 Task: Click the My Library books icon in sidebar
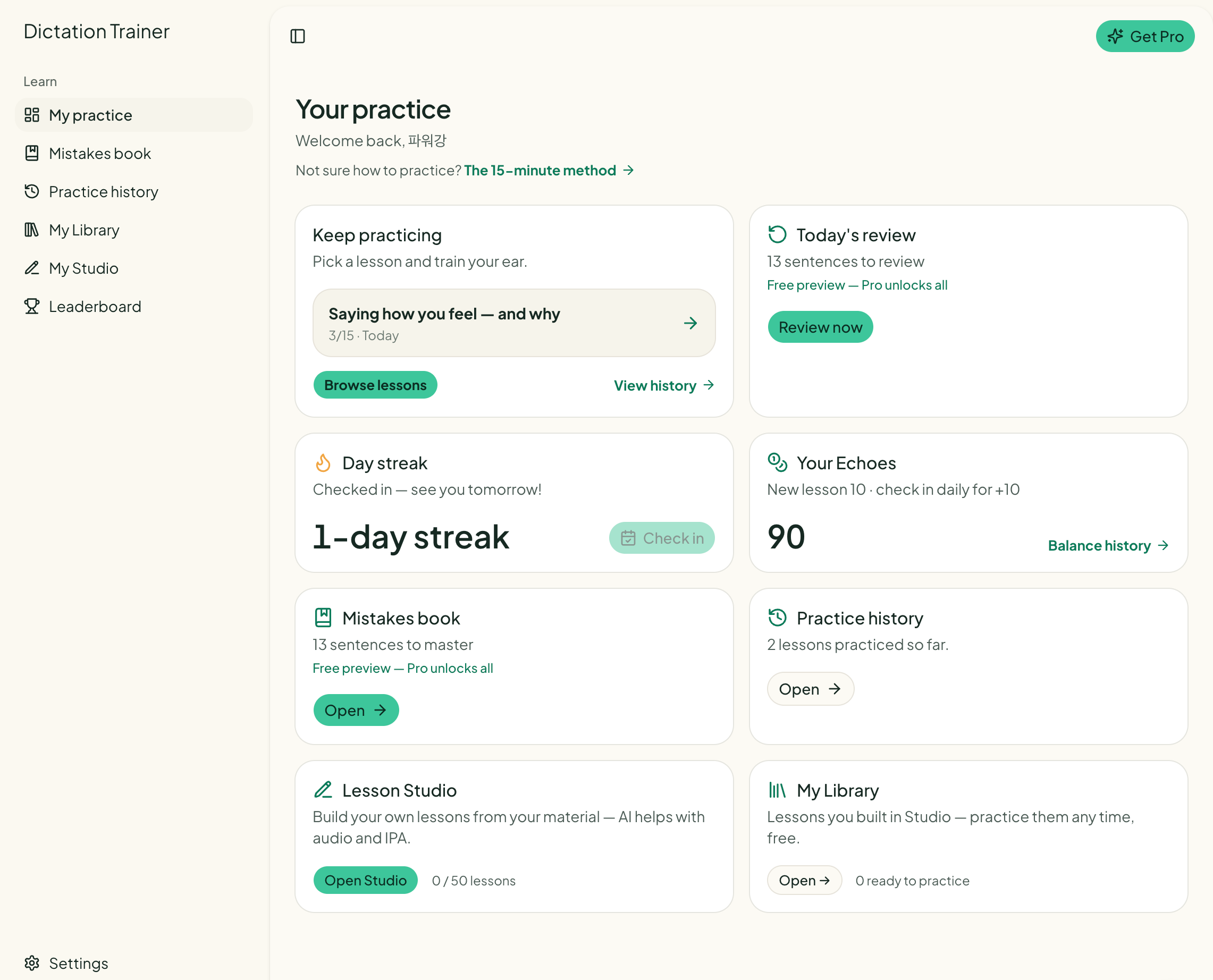coord(32,230)
